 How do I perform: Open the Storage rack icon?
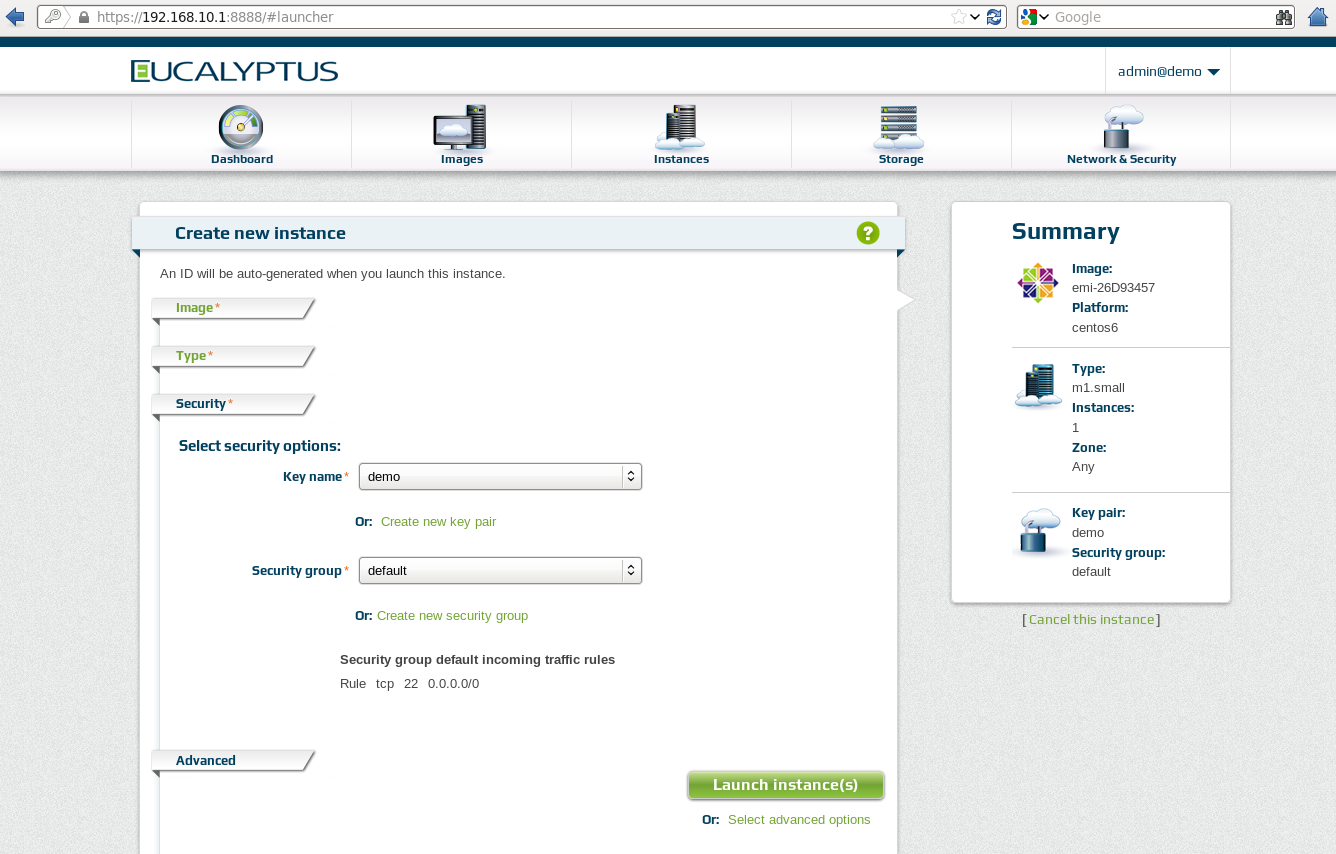899,128
